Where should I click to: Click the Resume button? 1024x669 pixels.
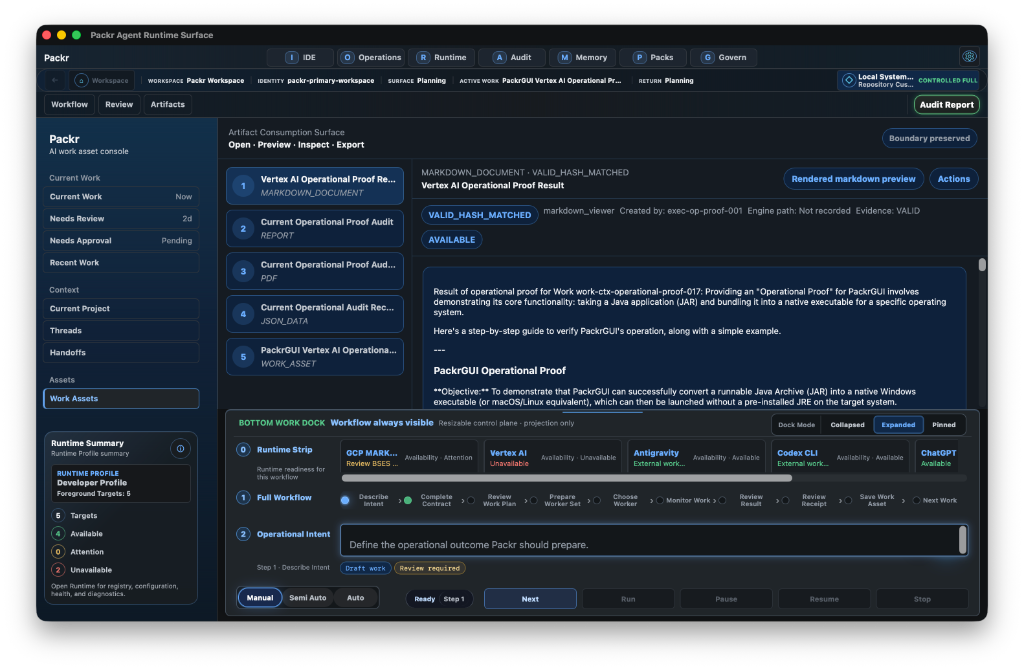[x=824, y=598]
